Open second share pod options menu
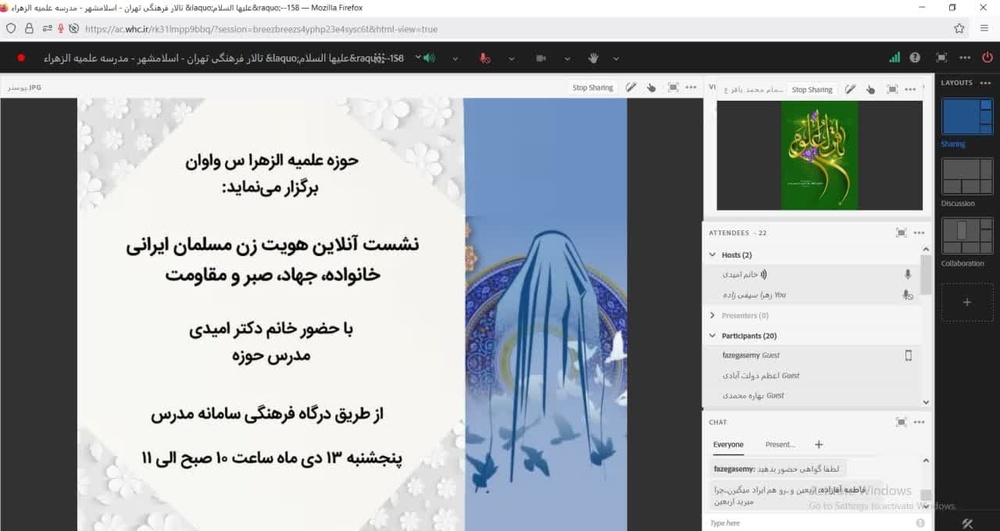This screenshot has height=531, width=1000. tap(910, 89)
